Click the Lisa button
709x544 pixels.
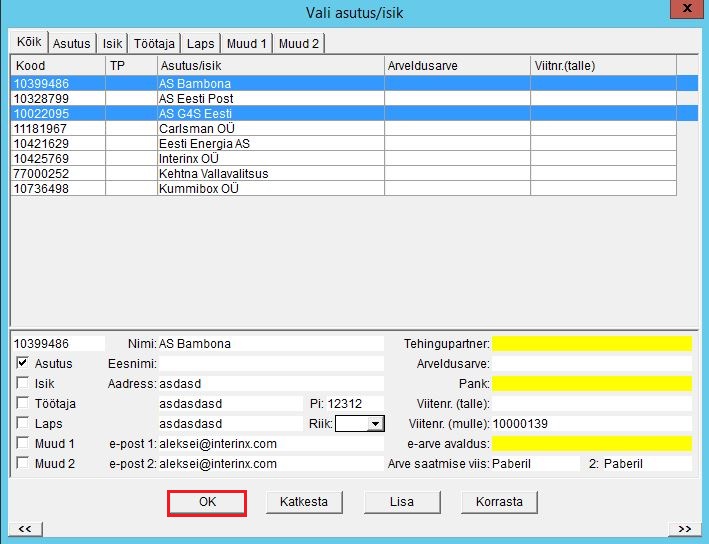402,502
